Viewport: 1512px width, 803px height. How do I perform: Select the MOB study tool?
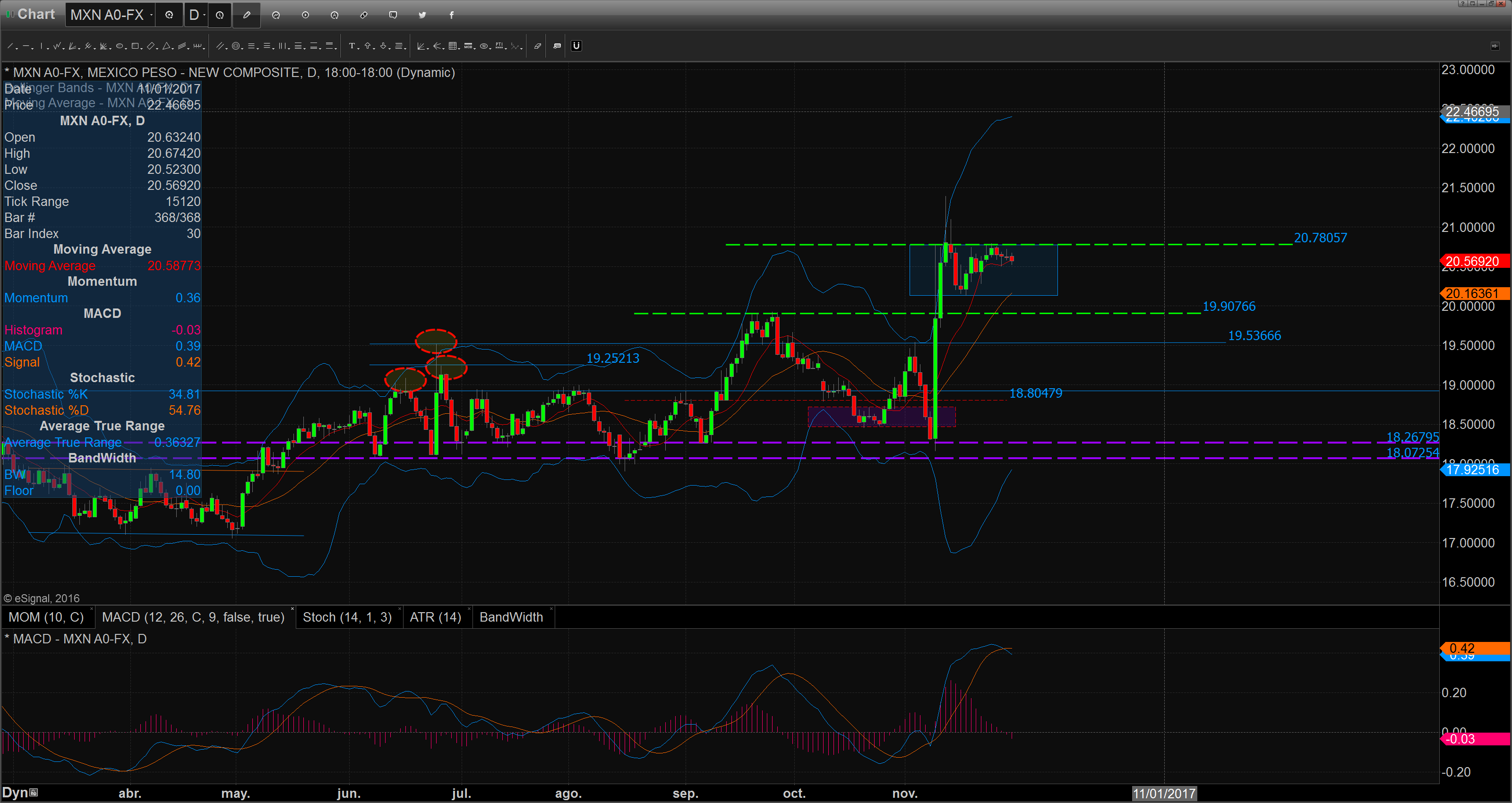[x=468, y=46]
